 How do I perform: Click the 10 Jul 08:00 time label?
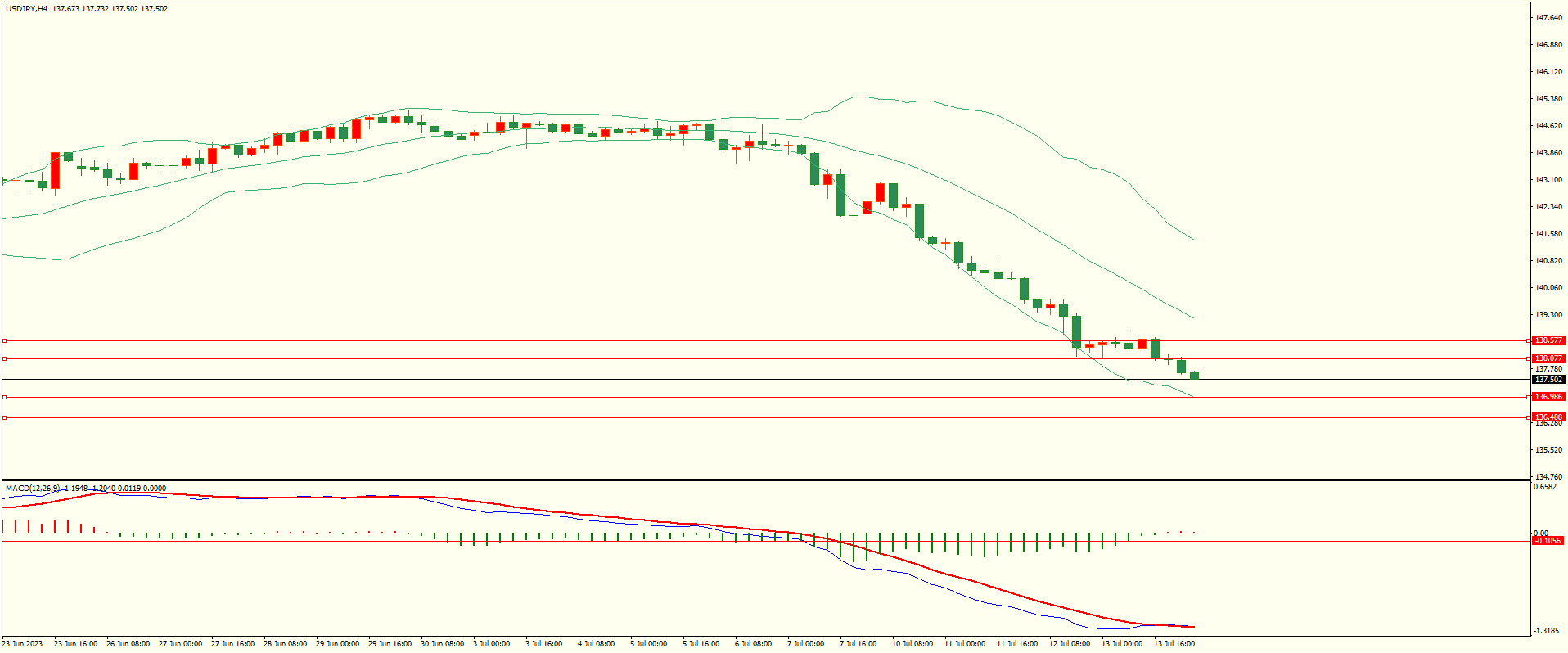[912, 644]
